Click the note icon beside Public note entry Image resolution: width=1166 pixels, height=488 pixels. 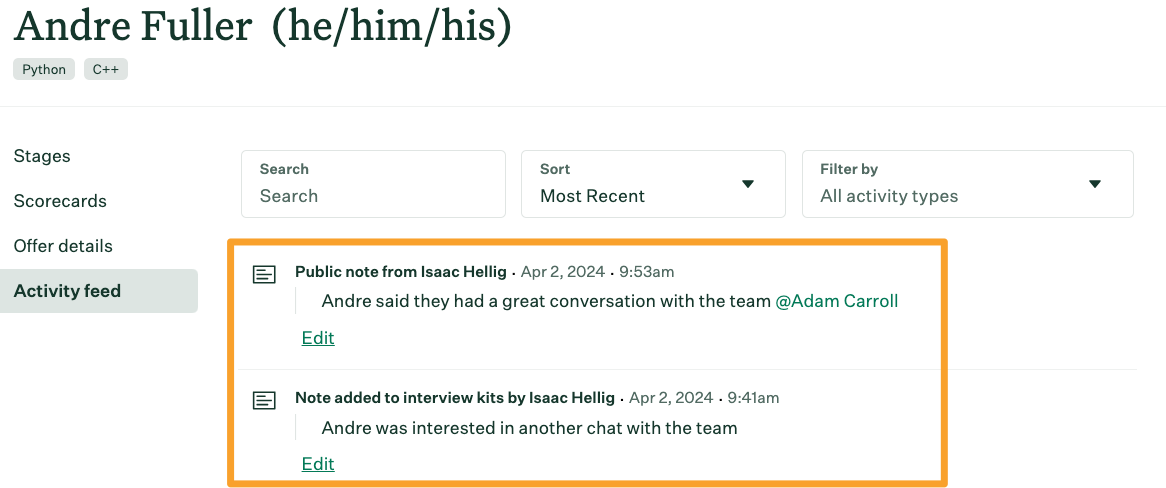pos(264,274)
